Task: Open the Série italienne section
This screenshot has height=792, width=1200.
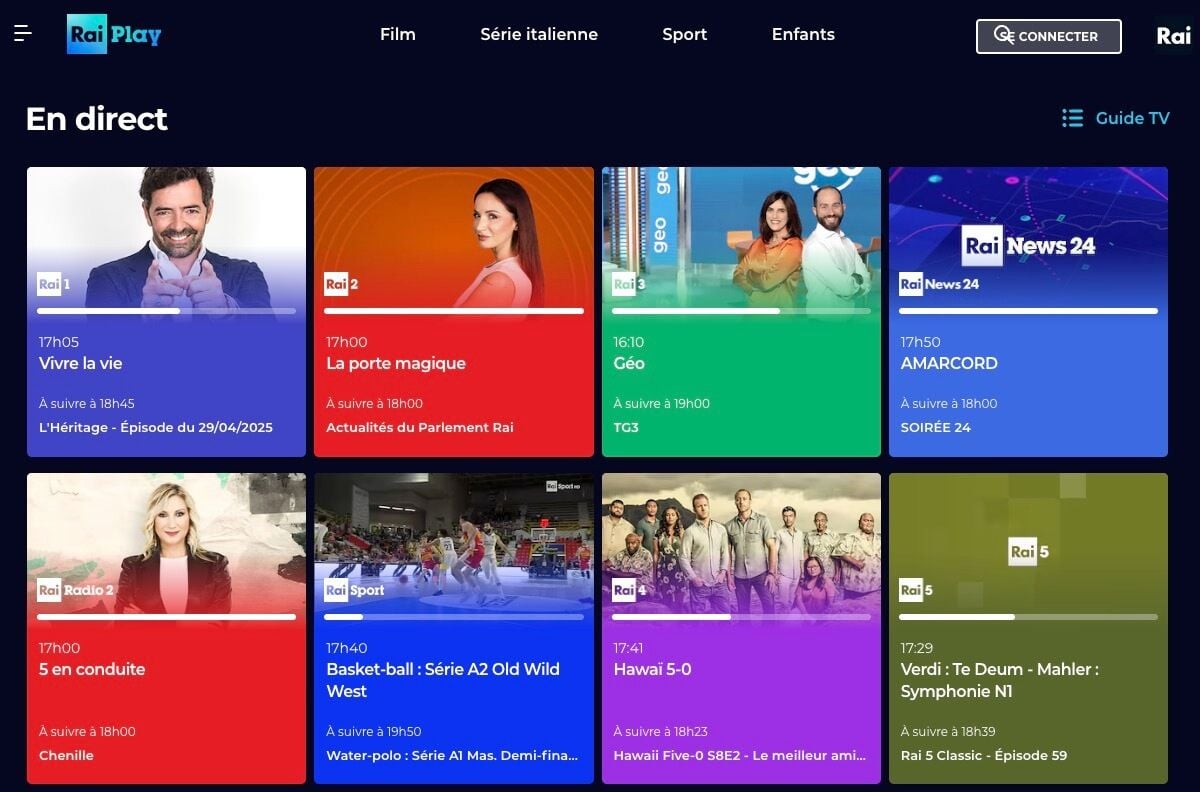Action: point(538,34)
